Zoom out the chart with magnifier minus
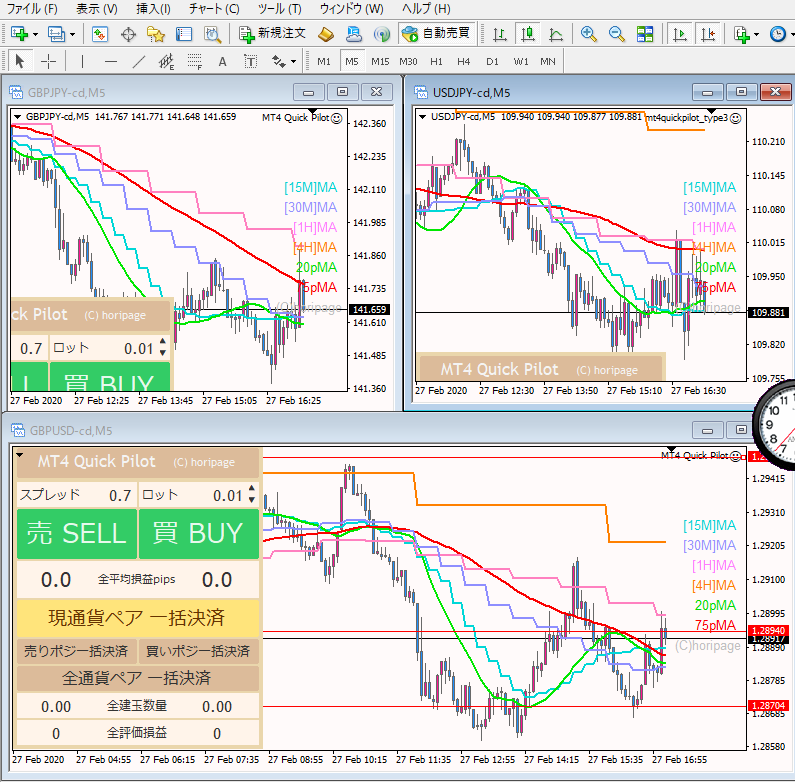Viewport: 795px width, 783px height. (617, 34)
